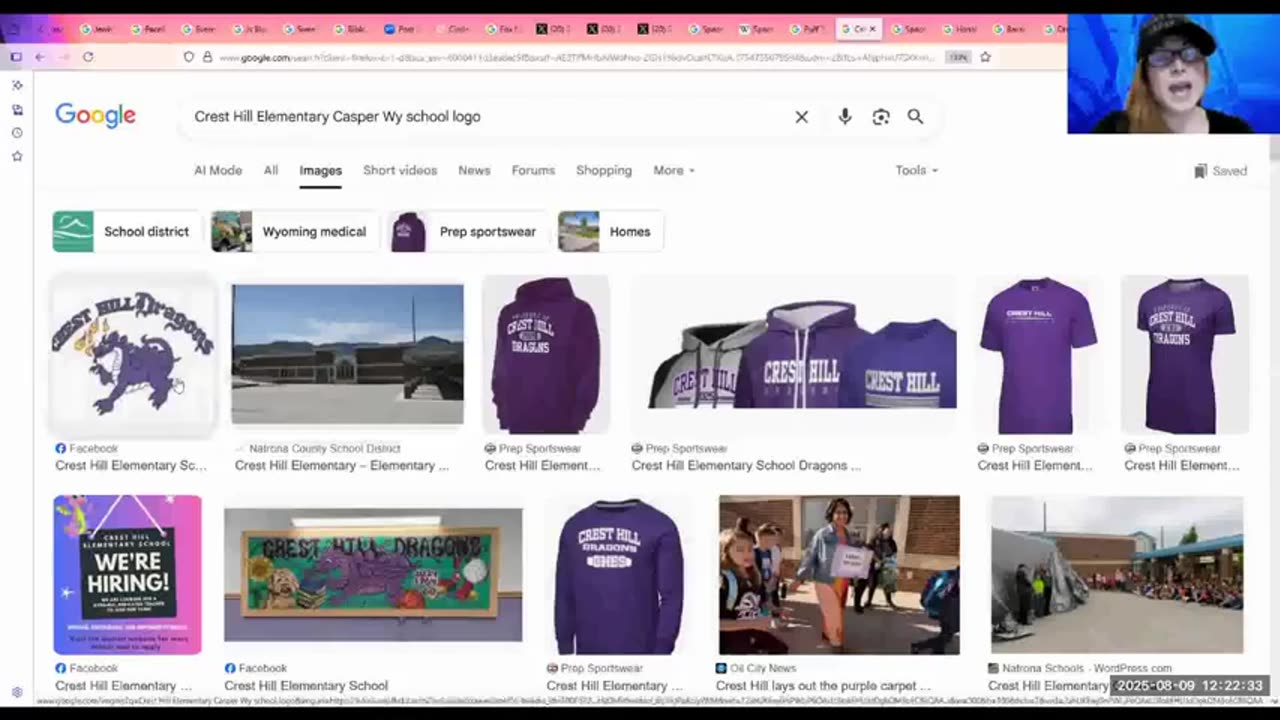Open the history clock icon in the sidebar
The width and height of the screenshot is (1280, 720).
click(17, 132)
